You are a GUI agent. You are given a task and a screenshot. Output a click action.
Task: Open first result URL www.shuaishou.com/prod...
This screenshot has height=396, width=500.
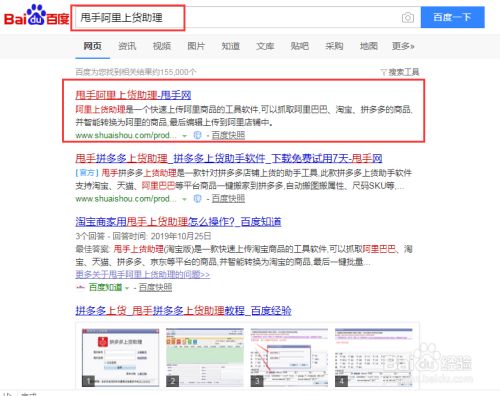pos(126,135)
